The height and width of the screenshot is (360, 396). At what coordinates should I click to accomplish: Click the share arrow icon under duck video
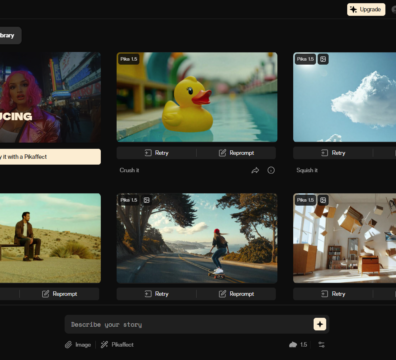coord(255,170)
